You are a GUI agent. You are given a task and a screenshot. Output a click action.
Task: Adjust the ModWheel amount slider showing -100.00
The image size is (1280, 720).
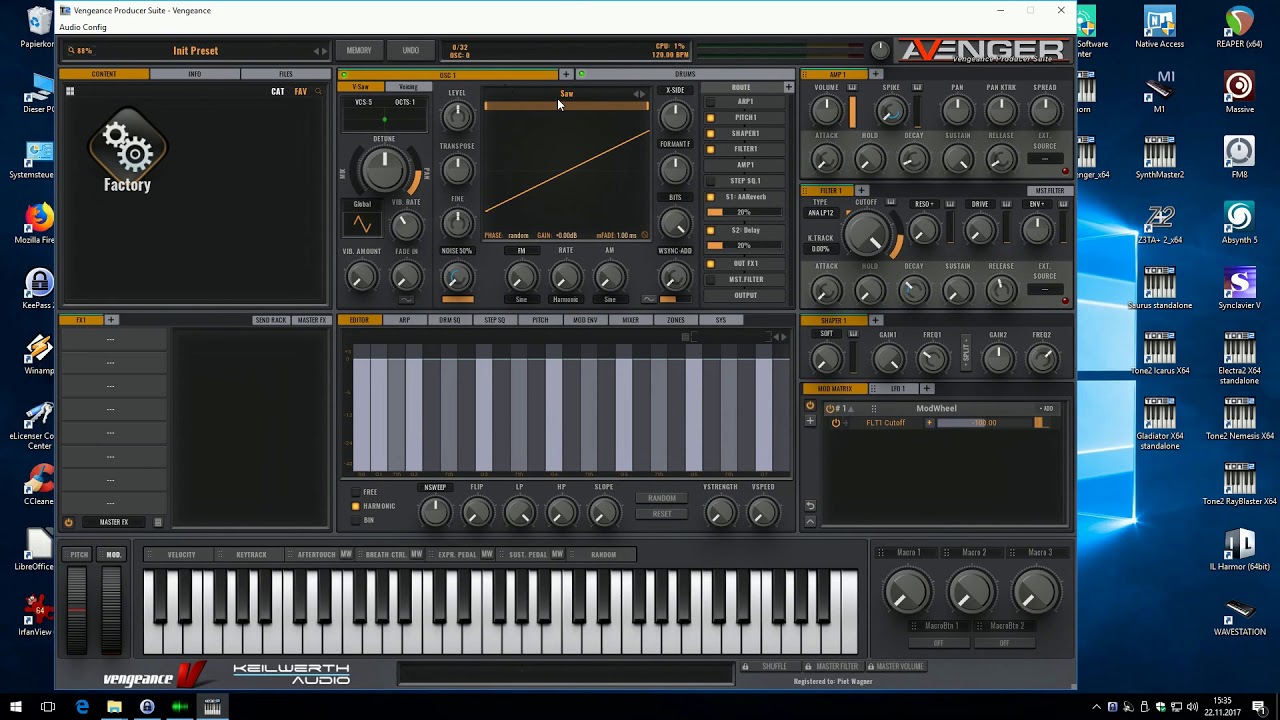985,423
